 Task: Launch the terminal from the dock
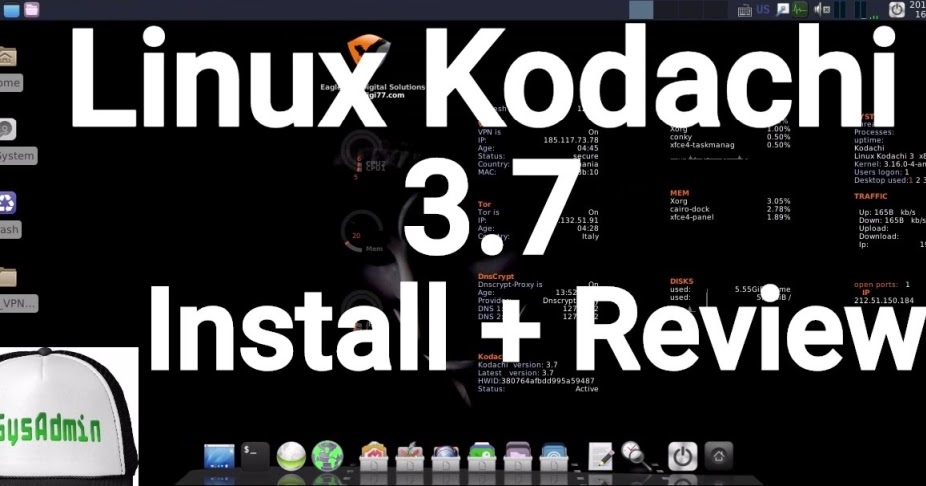click(255, 456)
